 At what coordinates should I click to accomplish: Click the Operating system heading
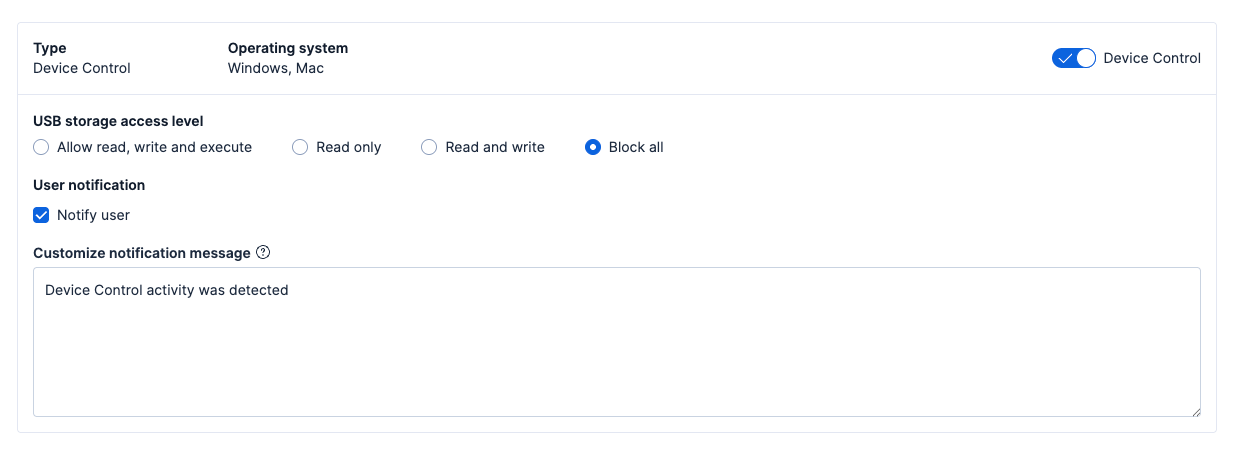pyautogui.click(x=288, y=48)
